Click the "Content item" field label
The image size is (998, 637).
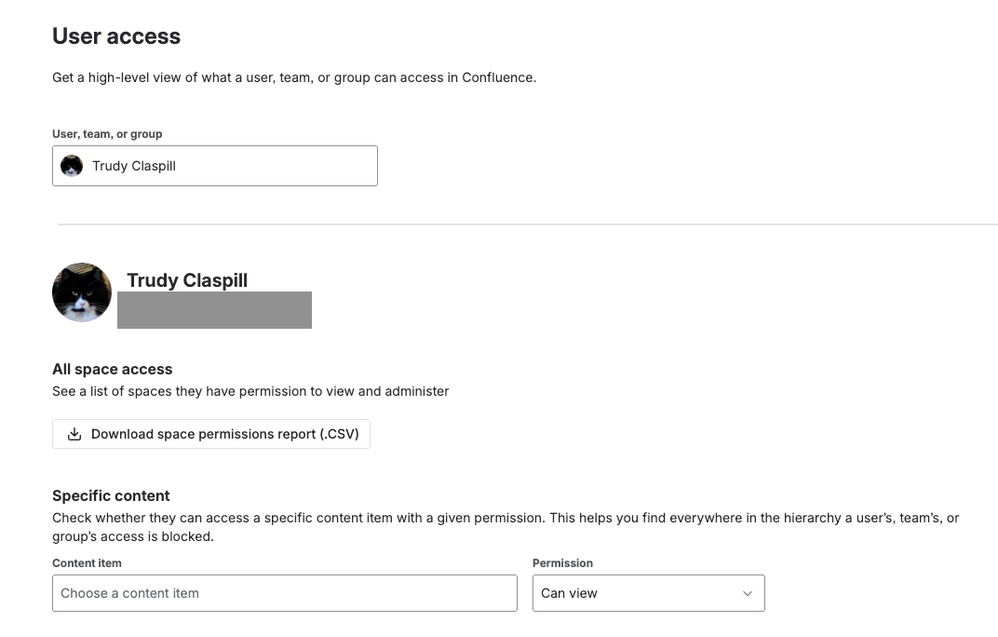click(x=87, y=563)
